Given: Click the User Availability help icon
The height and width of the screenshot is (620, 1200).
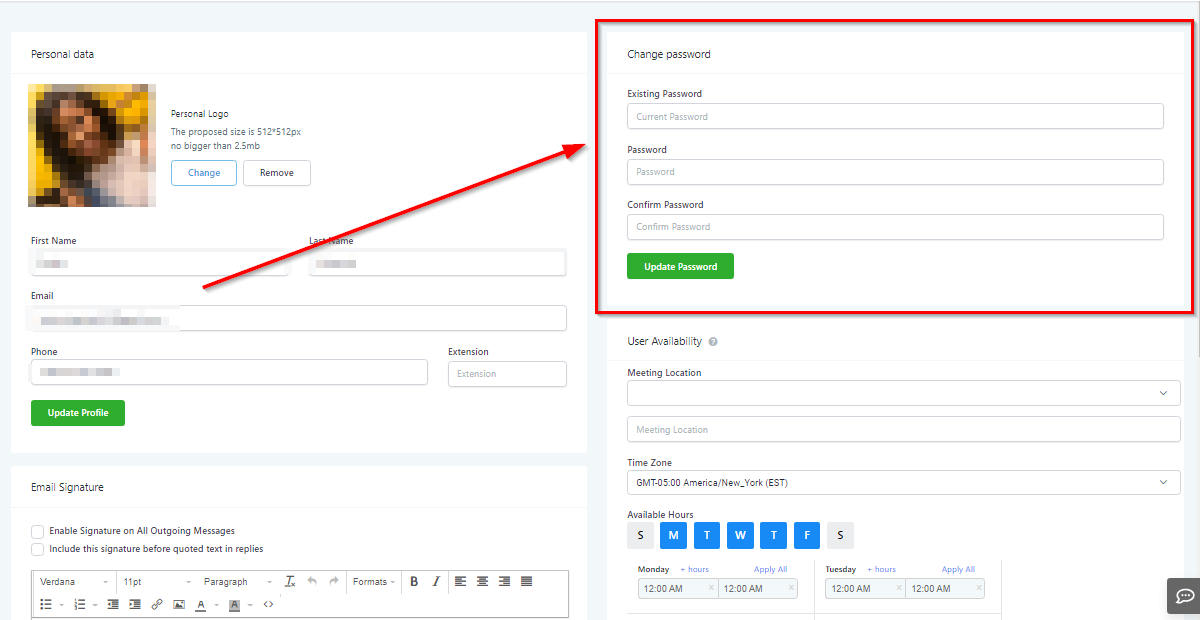Looking at the screenshot, I should pos(713,342).
